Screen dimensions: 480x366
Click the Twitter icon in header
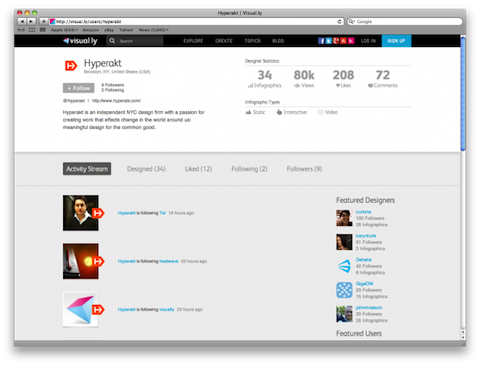pyautogui.click(x=328, y=41)
